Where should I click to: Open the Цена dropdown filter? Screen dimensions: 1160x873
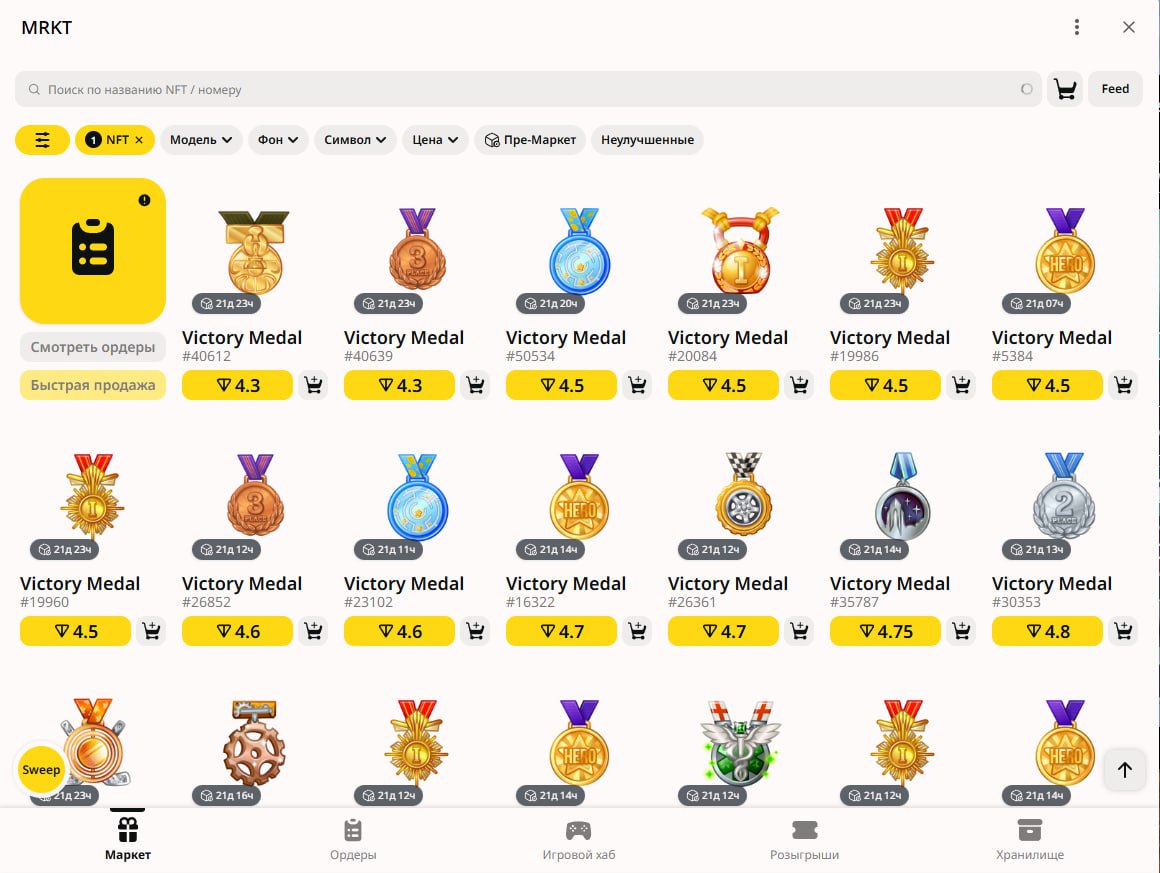point(435,140)
